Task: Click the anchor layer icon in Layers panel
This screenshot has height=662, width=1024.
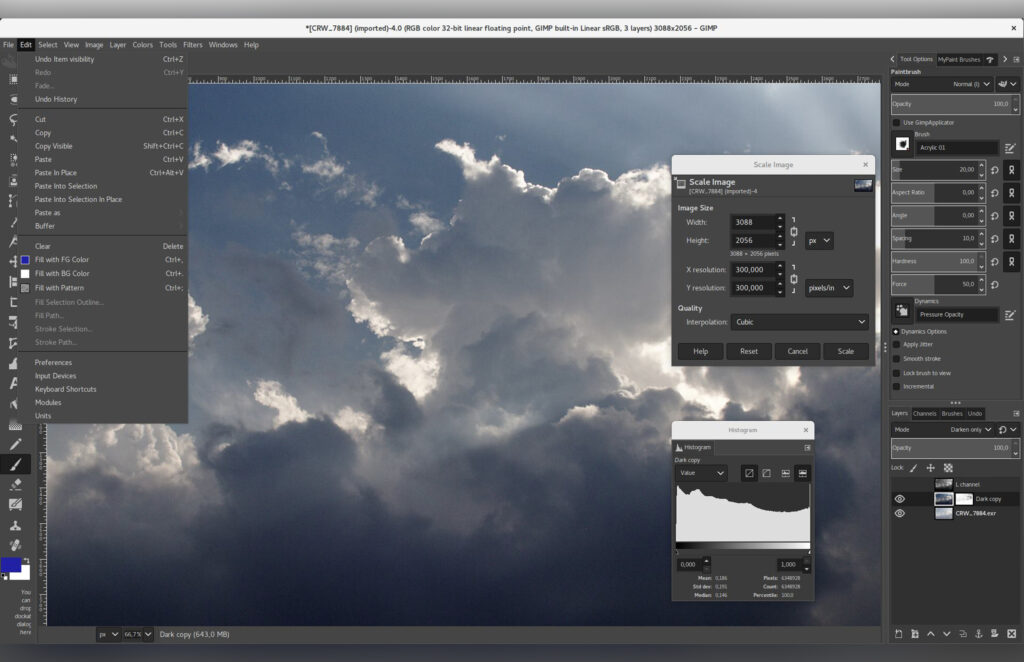Action: [978, 634]
